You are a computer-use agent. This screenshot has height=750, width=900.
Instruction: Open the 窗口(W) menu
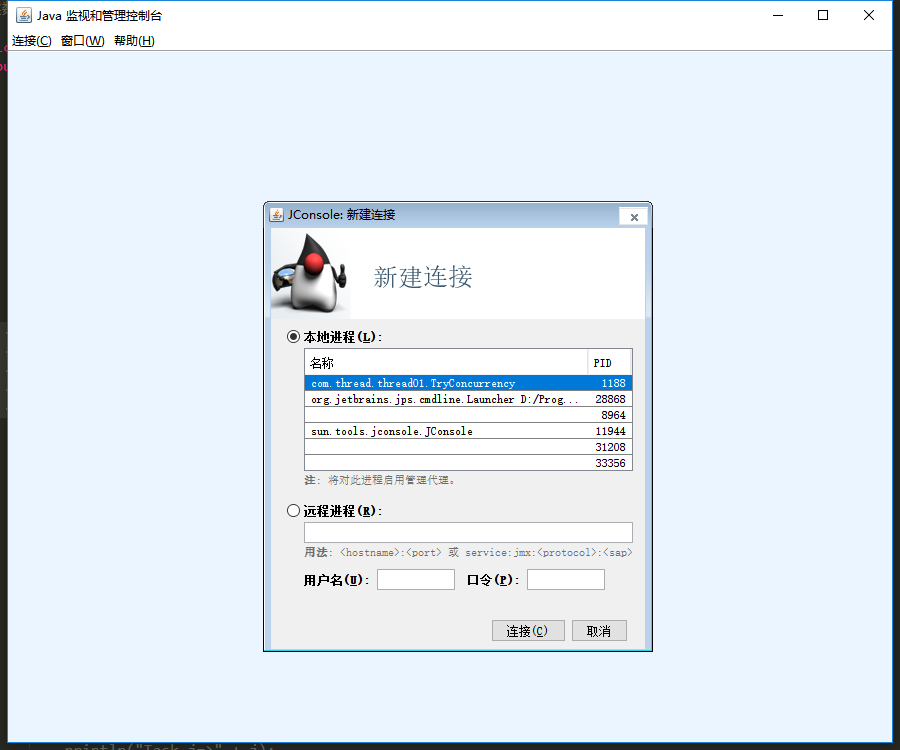83,41
